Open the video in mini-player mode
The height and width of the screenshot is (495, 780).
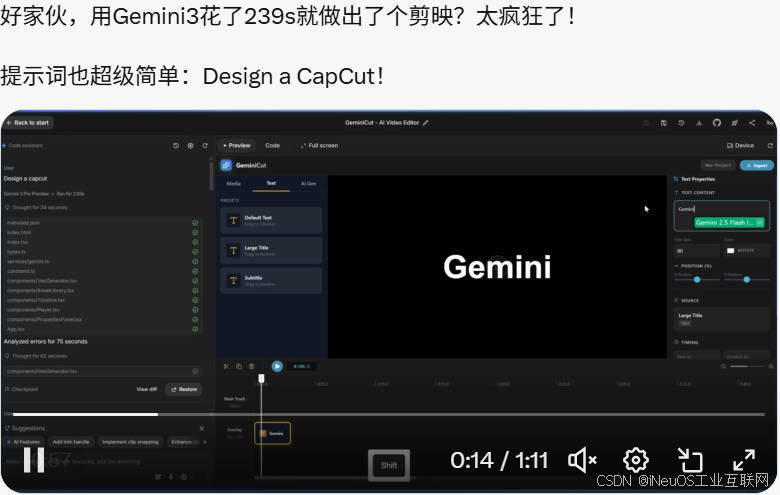[690, 460]
